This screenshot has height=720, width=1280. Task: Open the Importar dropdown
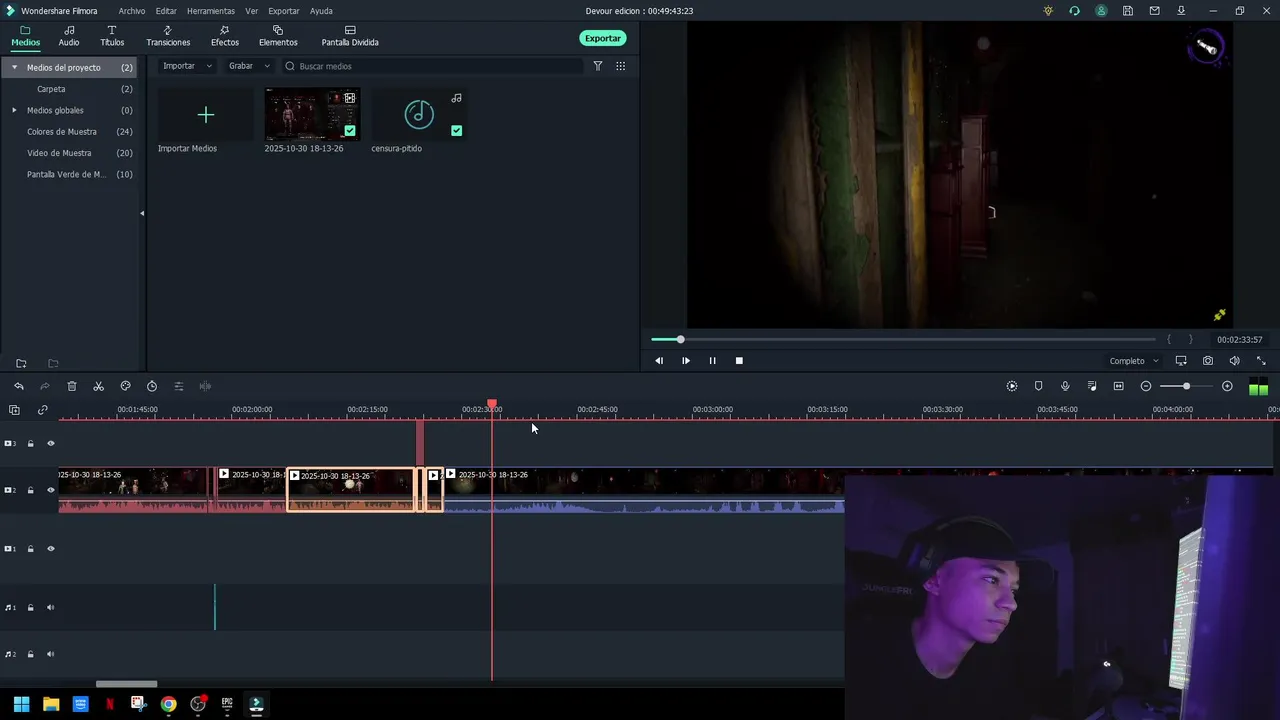click(x=188, y=66)
